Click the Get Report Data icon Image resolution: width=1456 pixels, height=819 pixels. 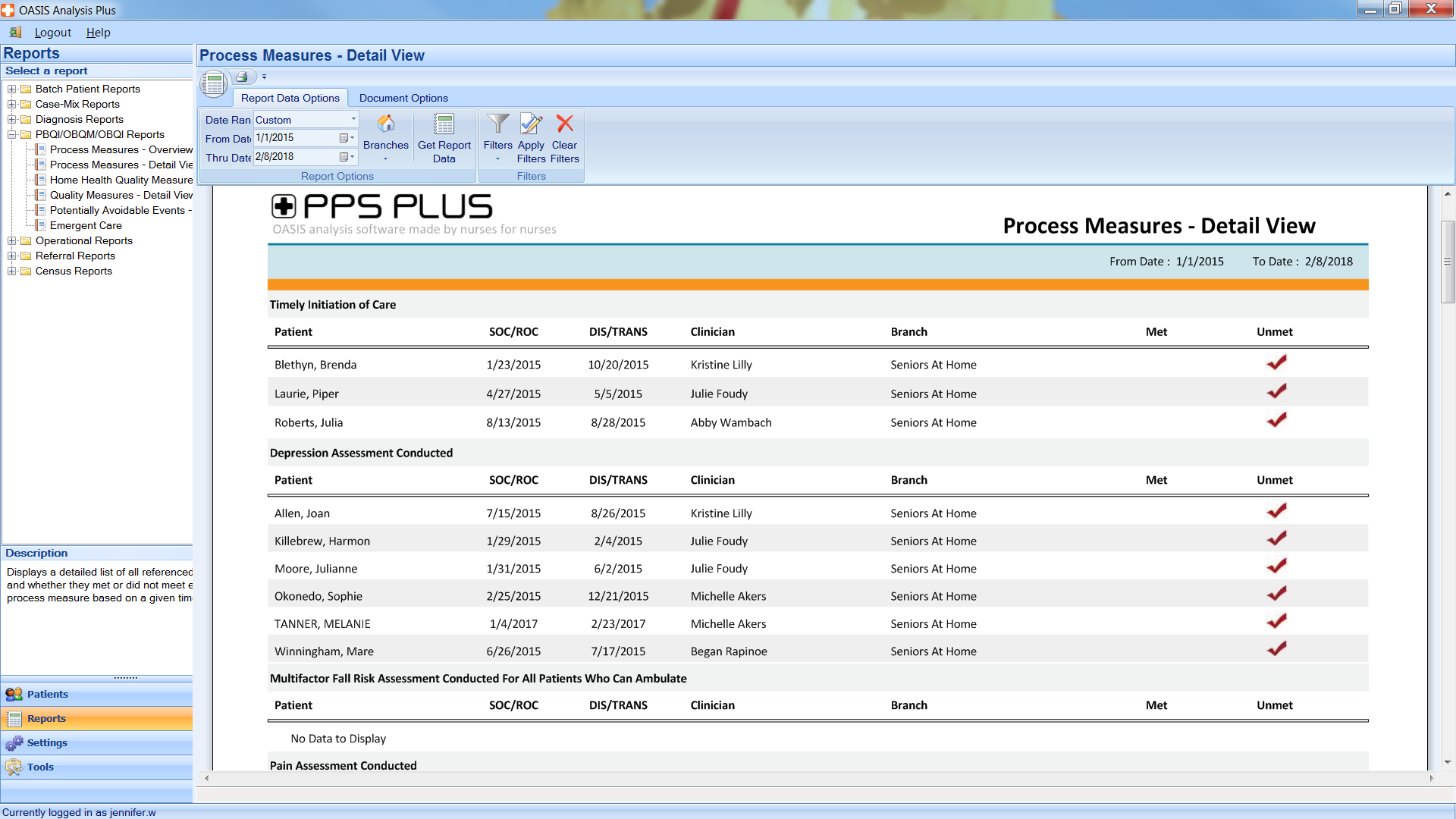[444, 125]
